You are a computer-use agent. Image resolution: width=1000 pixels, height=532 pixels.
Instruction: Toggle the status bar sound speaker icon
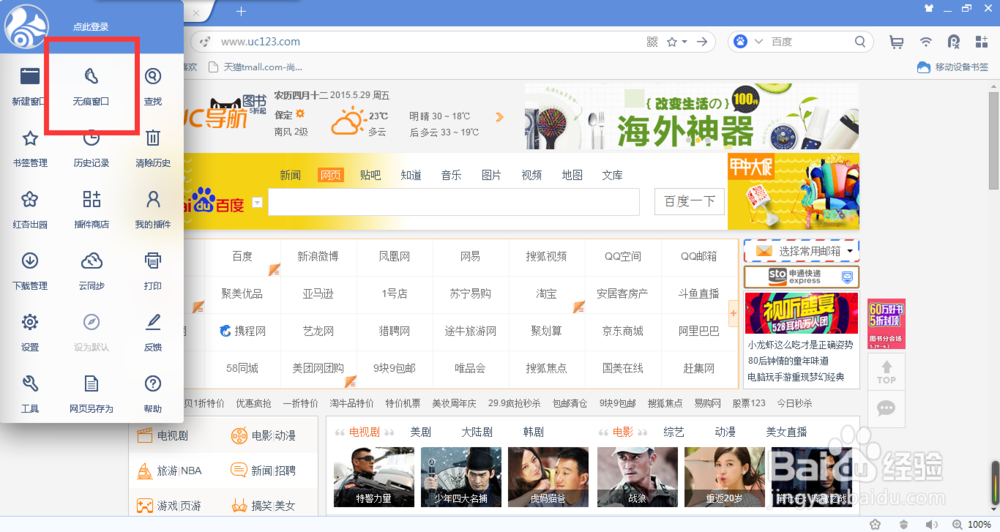tap(932, 524)
